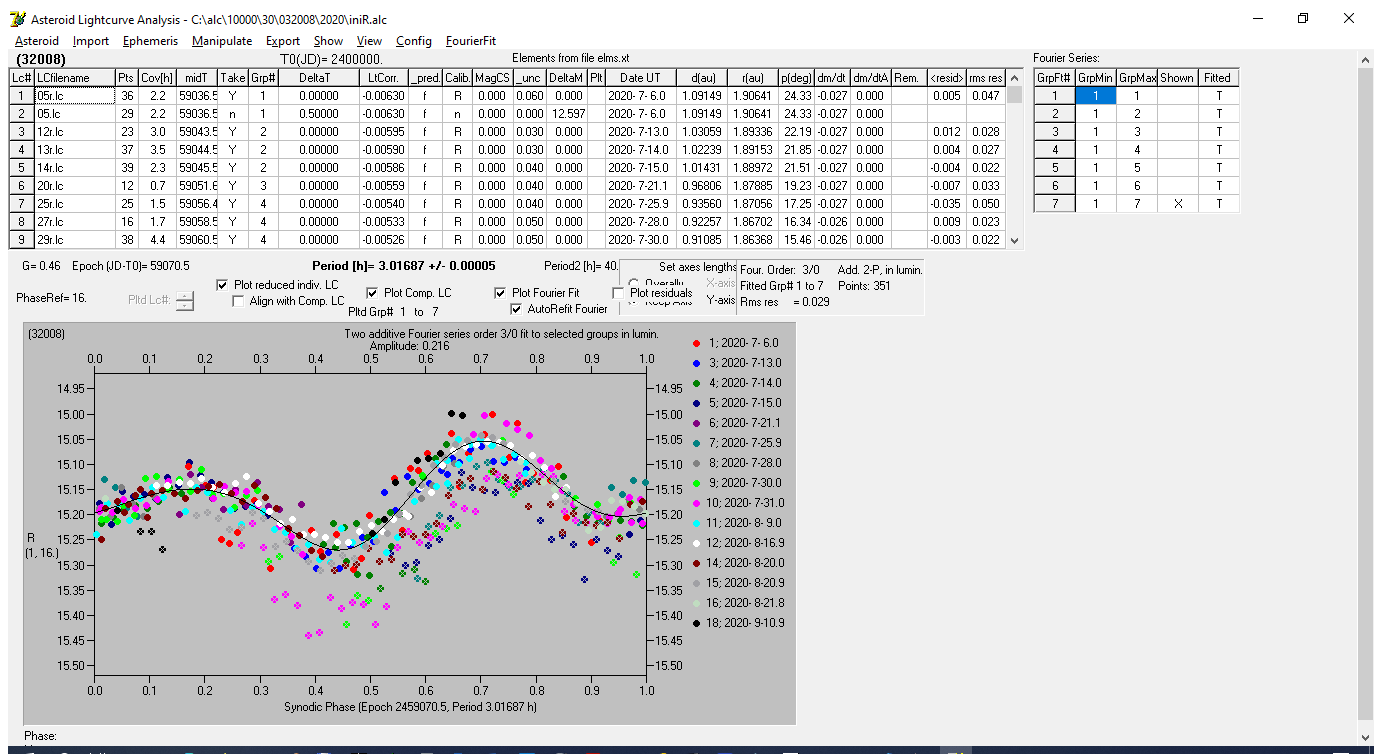Image resolution: width=1382 pixels, height=754 pixels.
Task: Click the Period [h]= 3.01687 value text
Action: (x=405, y=267)
